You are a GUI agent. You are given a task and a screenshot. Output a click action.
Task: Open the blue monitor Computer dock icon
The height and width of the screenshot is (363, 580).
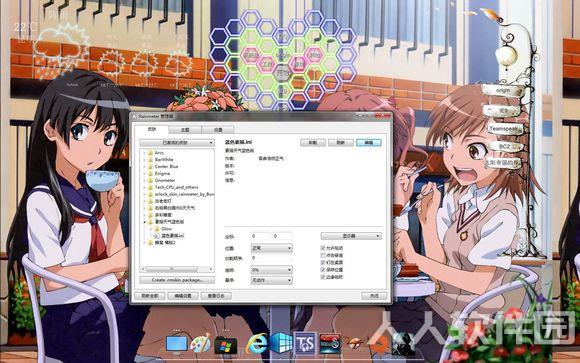tap(176, 344)
